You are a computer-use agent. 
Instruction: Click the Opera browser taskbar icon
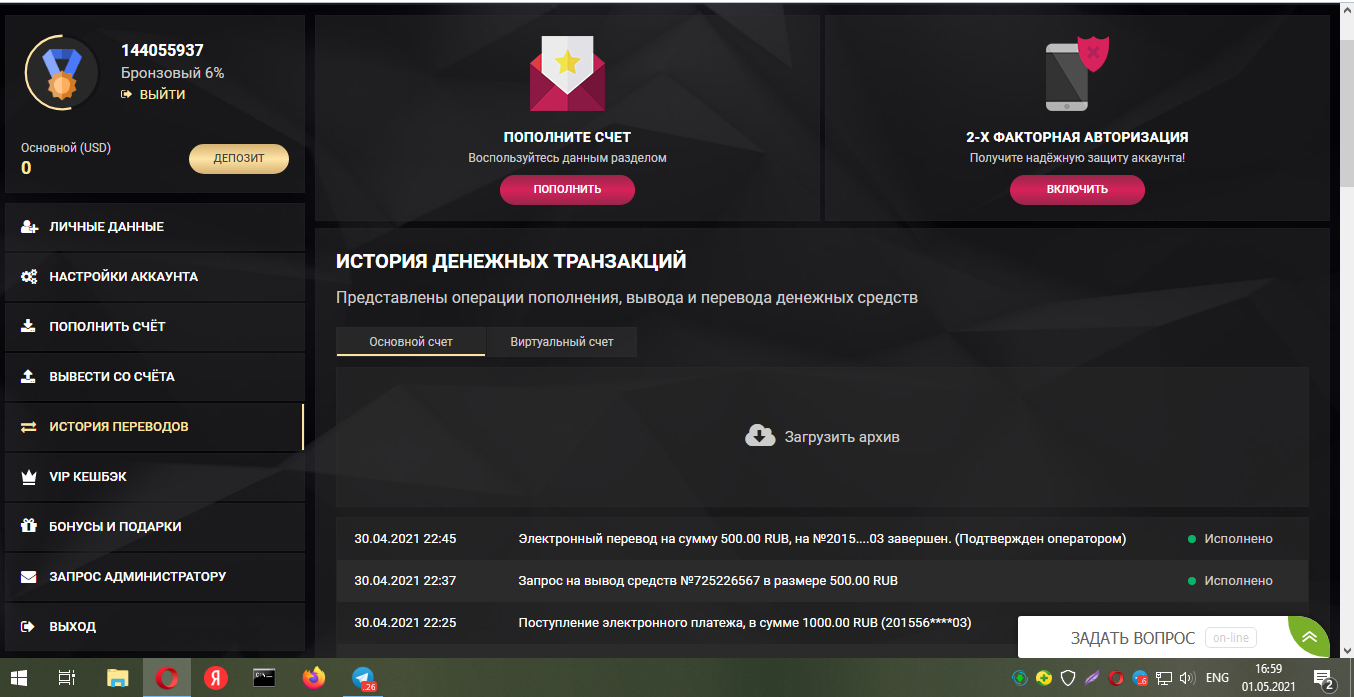(x=167, y=678)
